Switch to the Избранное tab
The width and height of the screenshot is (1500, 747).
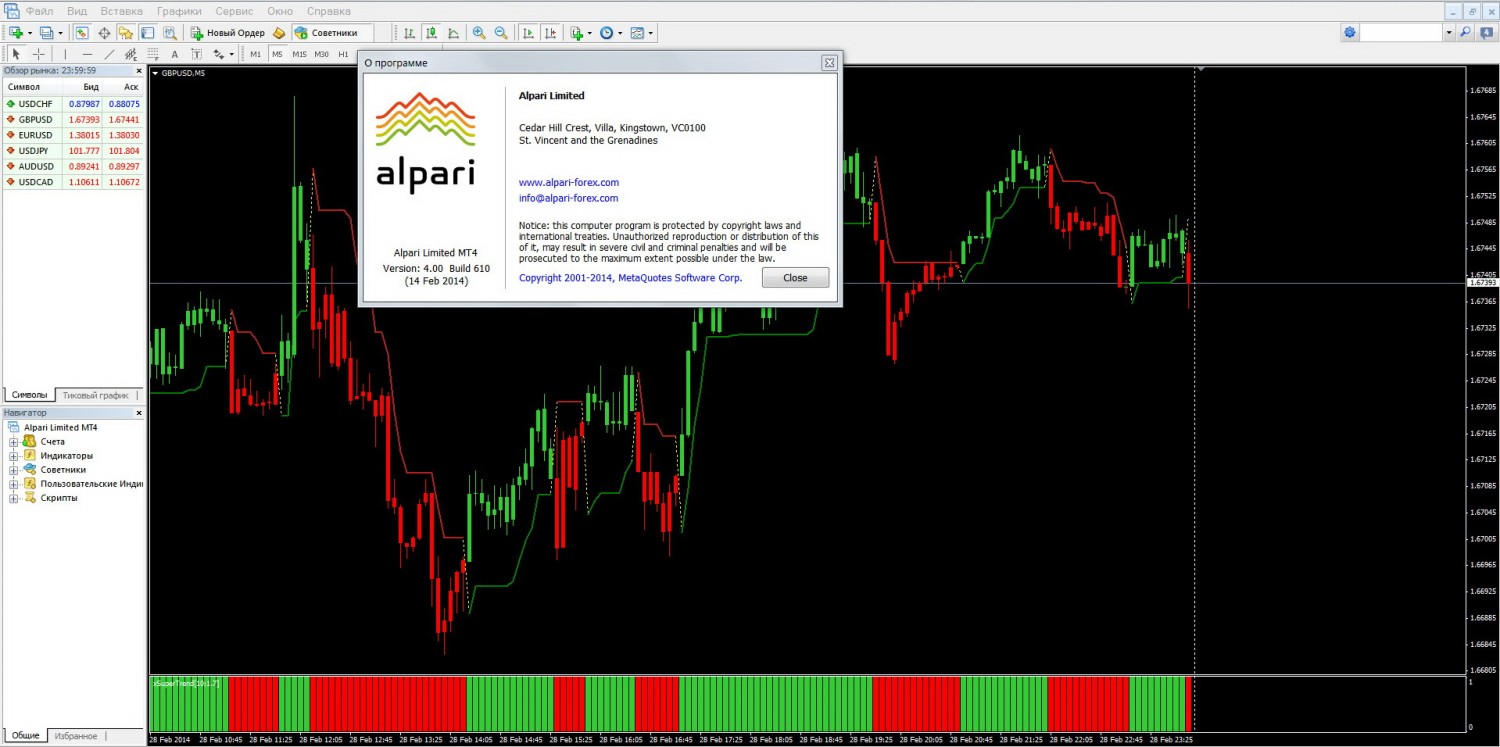tap(76, 735)
